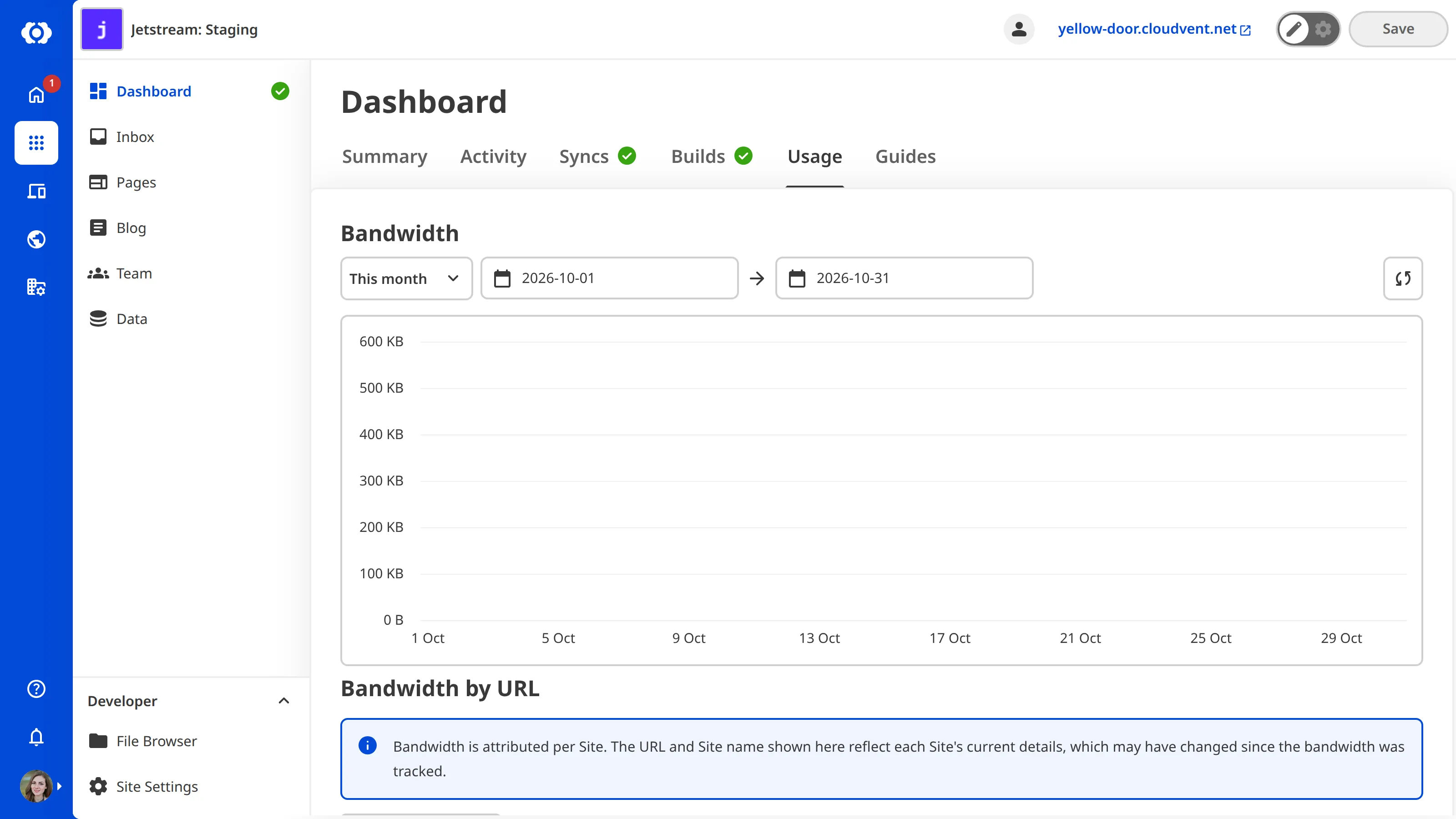Open the start date calendar icon
Image resolution: width=1456 pixels, height=819 pixels.
tap(502, 278)
